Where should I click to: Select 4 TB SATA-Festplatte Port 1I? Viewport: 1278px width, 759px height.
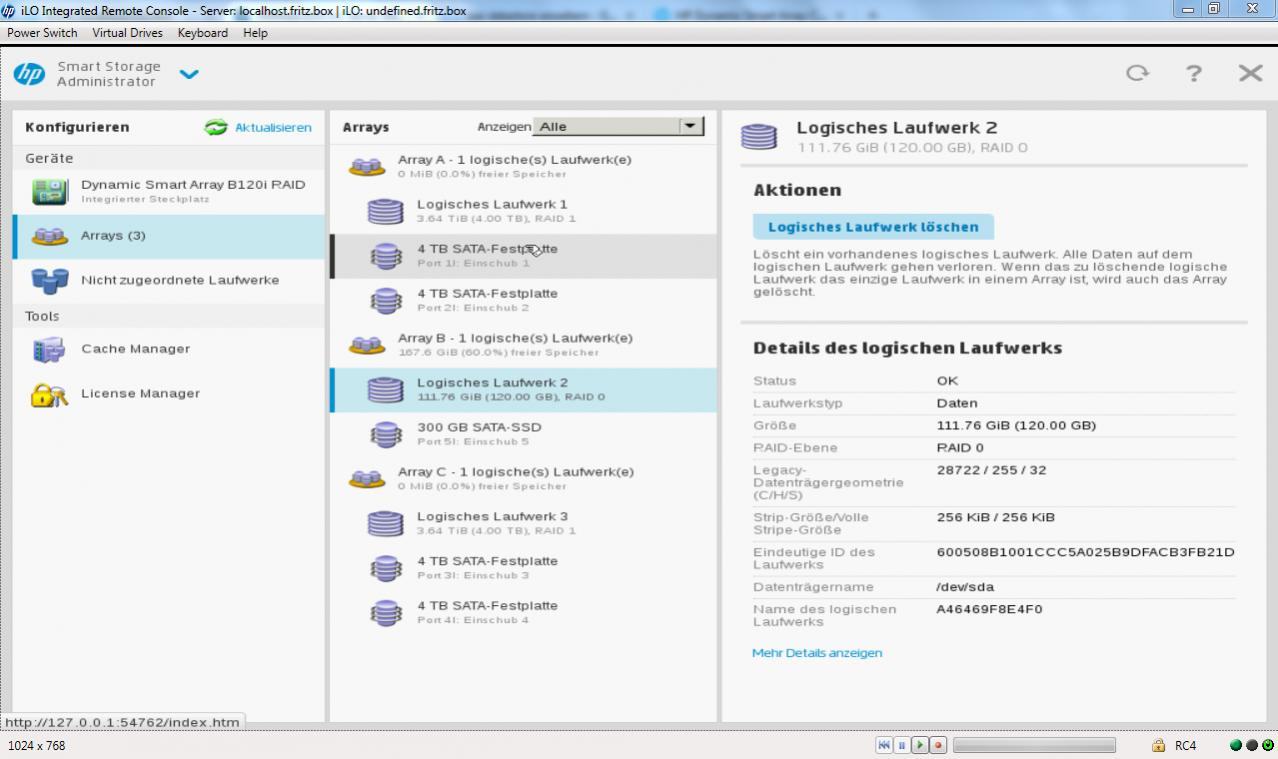pos(523,256)
